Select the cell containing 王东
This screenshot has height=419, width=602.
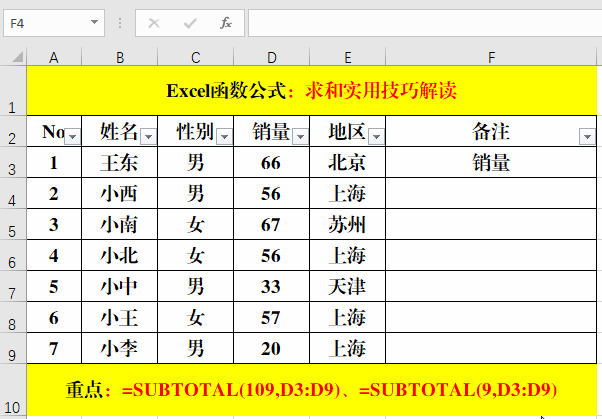coord(119,162)
